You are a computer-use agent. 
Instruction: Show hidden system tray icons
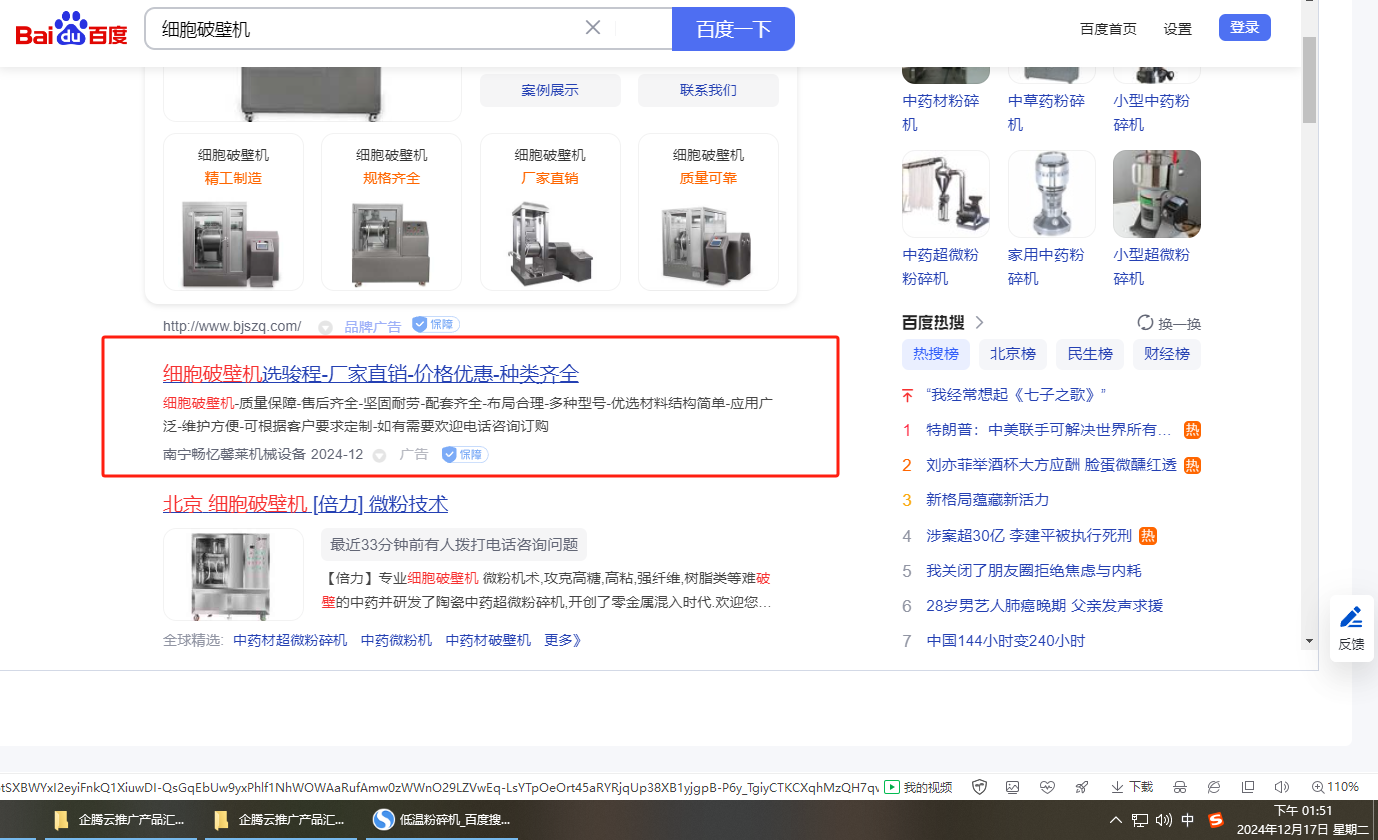1116,820
